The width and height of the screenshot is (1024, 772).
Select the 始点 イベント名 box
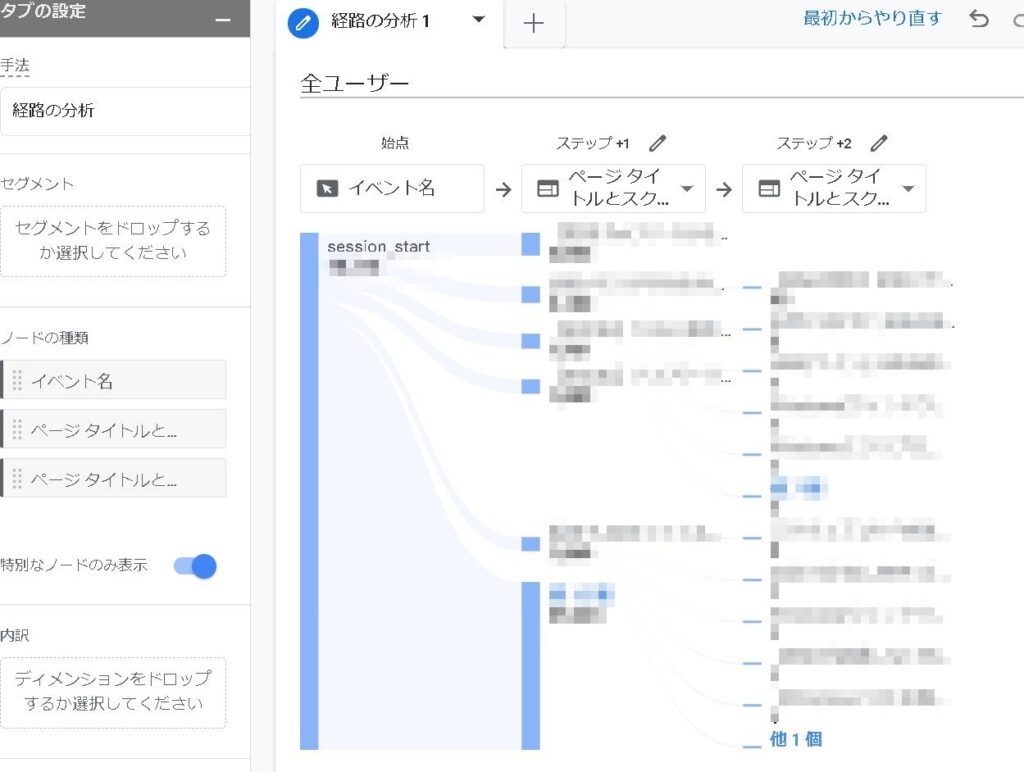pyautogui.click(x=392, y=189)
